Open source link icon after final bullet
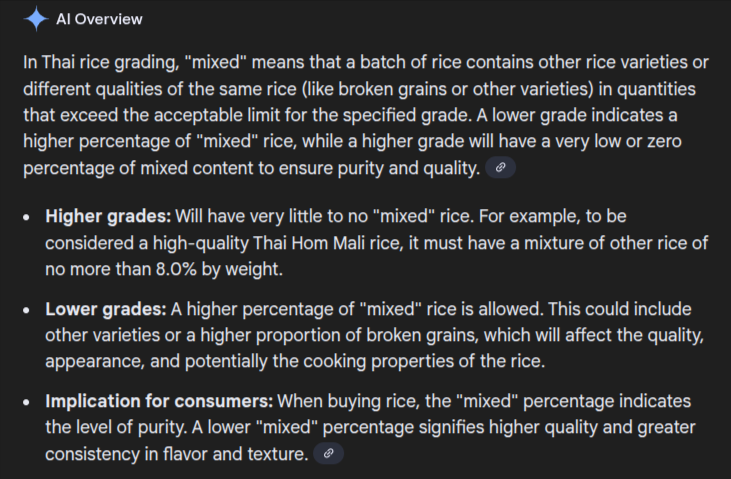Screen dimensions: 731x479 [x=328, y=454]
